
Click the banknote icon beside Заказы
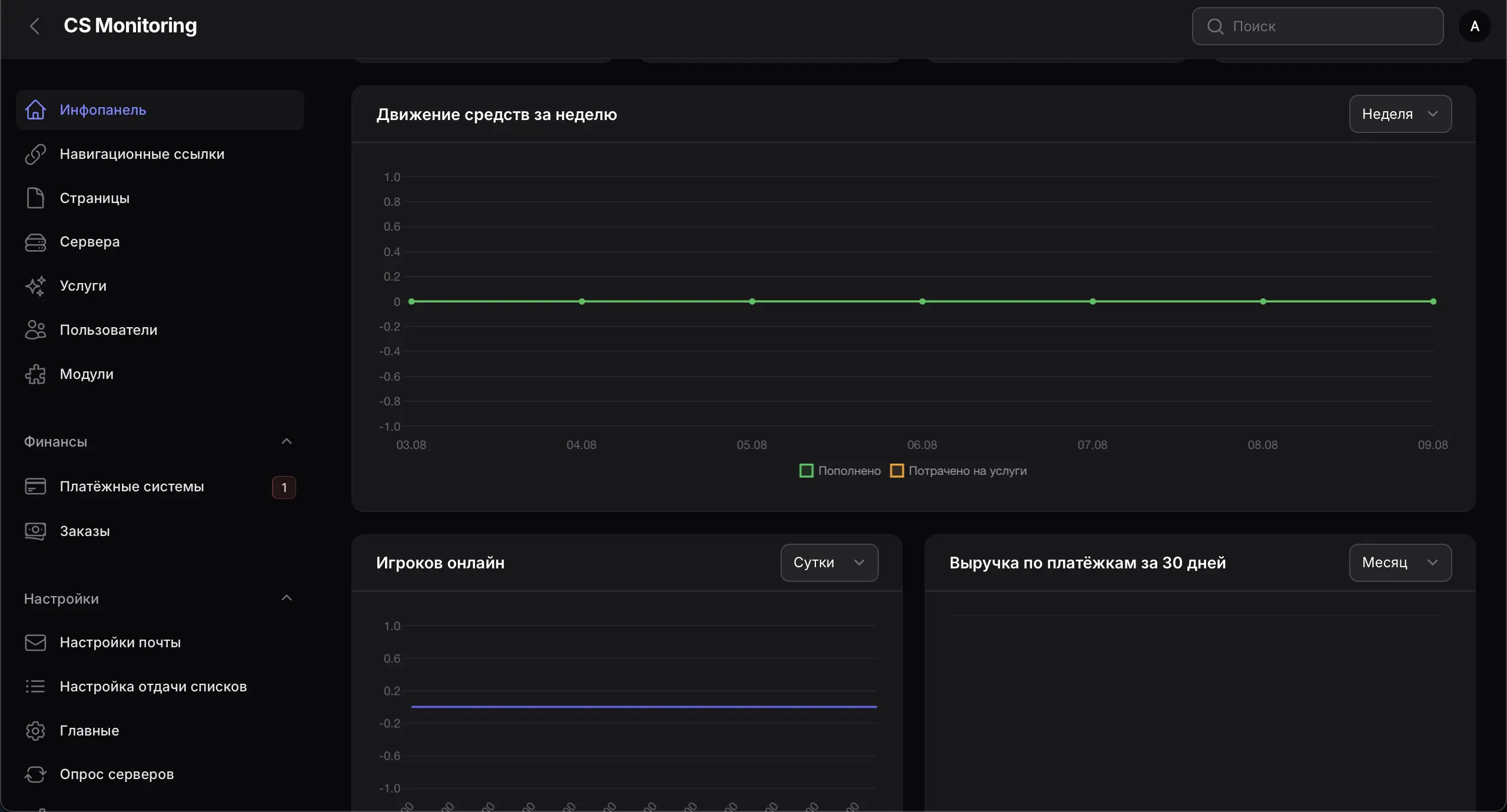click(35, 531)
